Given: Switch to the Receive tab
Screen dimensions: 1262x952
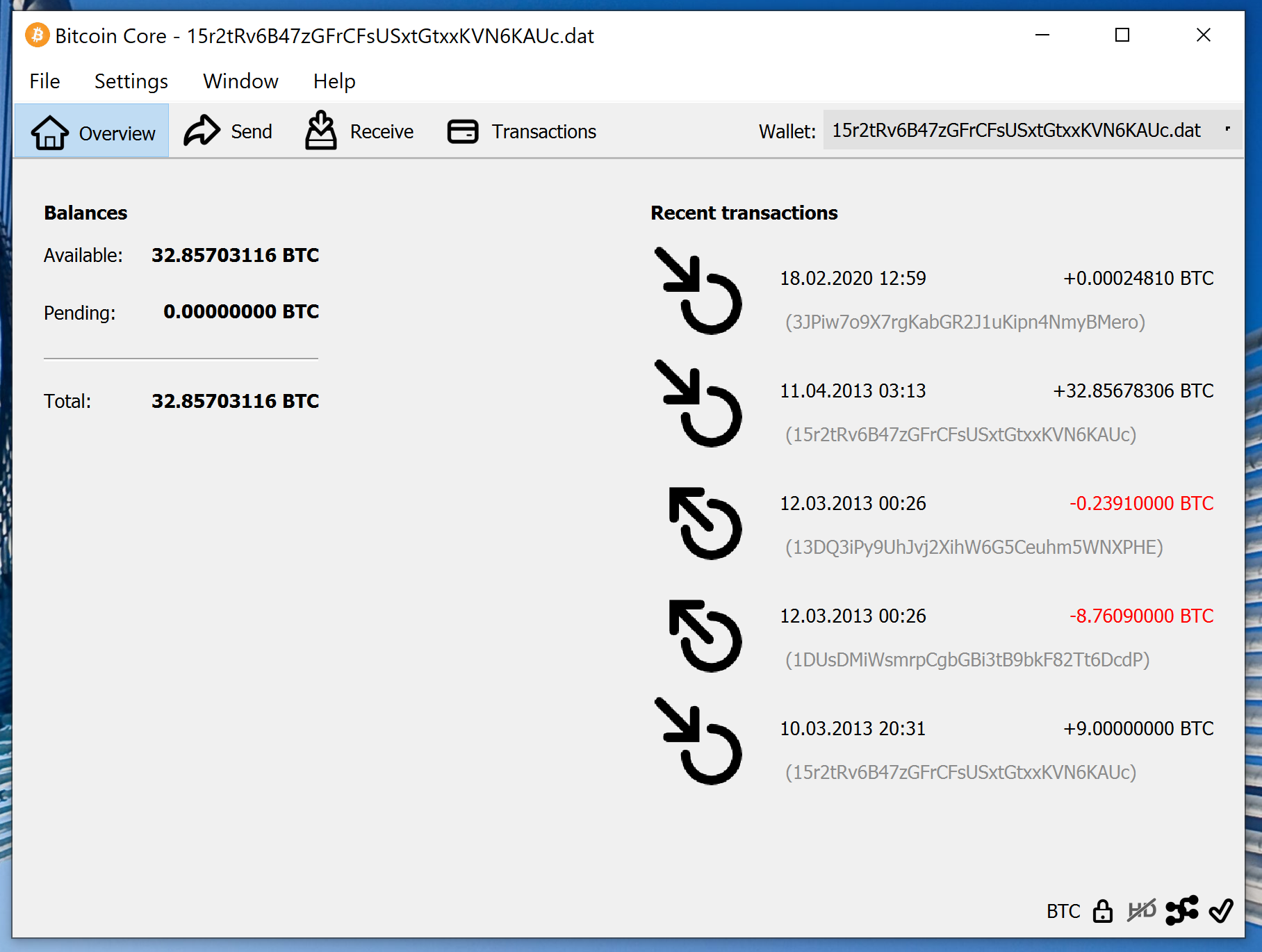Looking at the screenshot, I should [359, 131].
